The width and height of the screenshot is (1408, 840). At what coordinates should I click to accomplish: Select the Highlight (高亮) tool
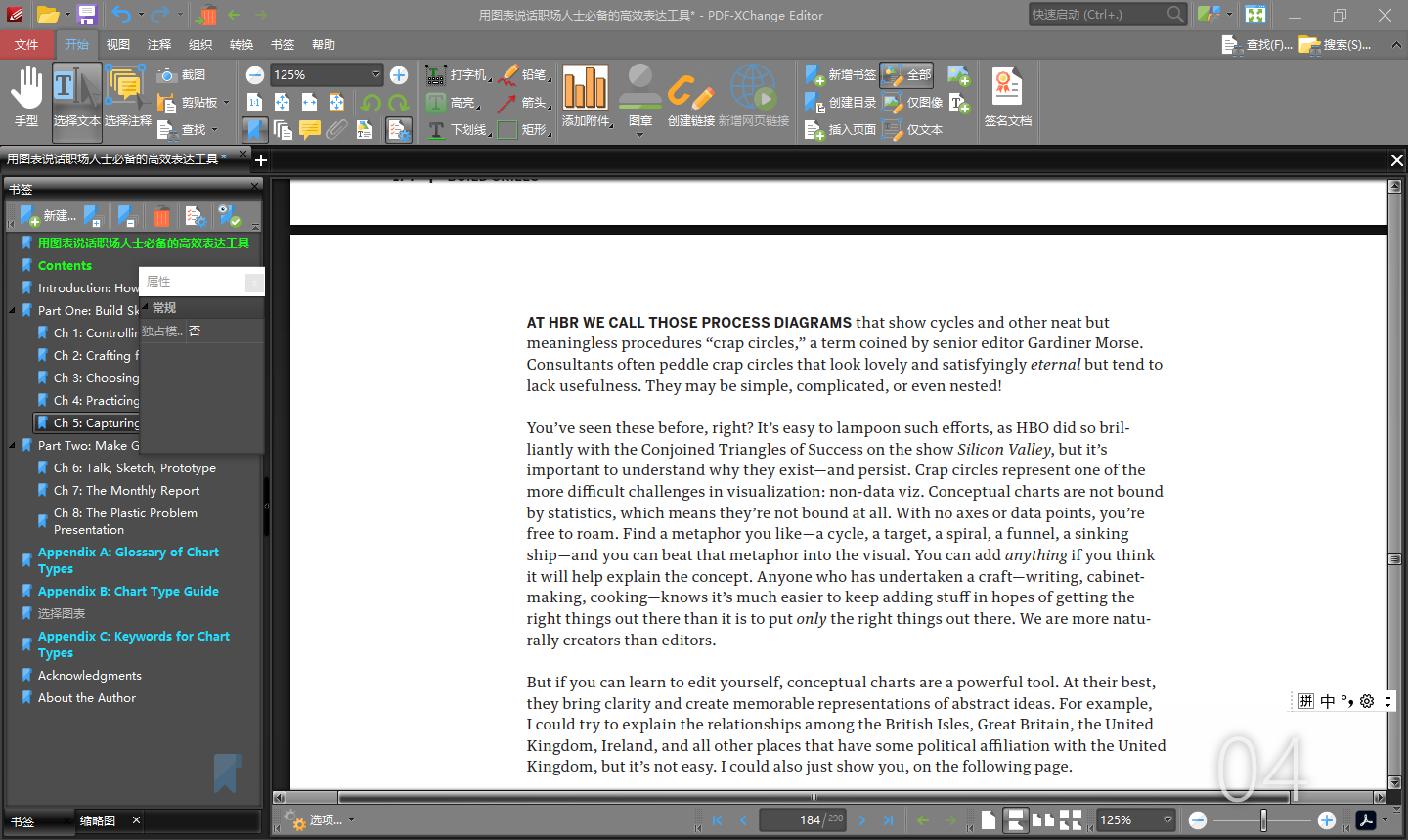452,103
